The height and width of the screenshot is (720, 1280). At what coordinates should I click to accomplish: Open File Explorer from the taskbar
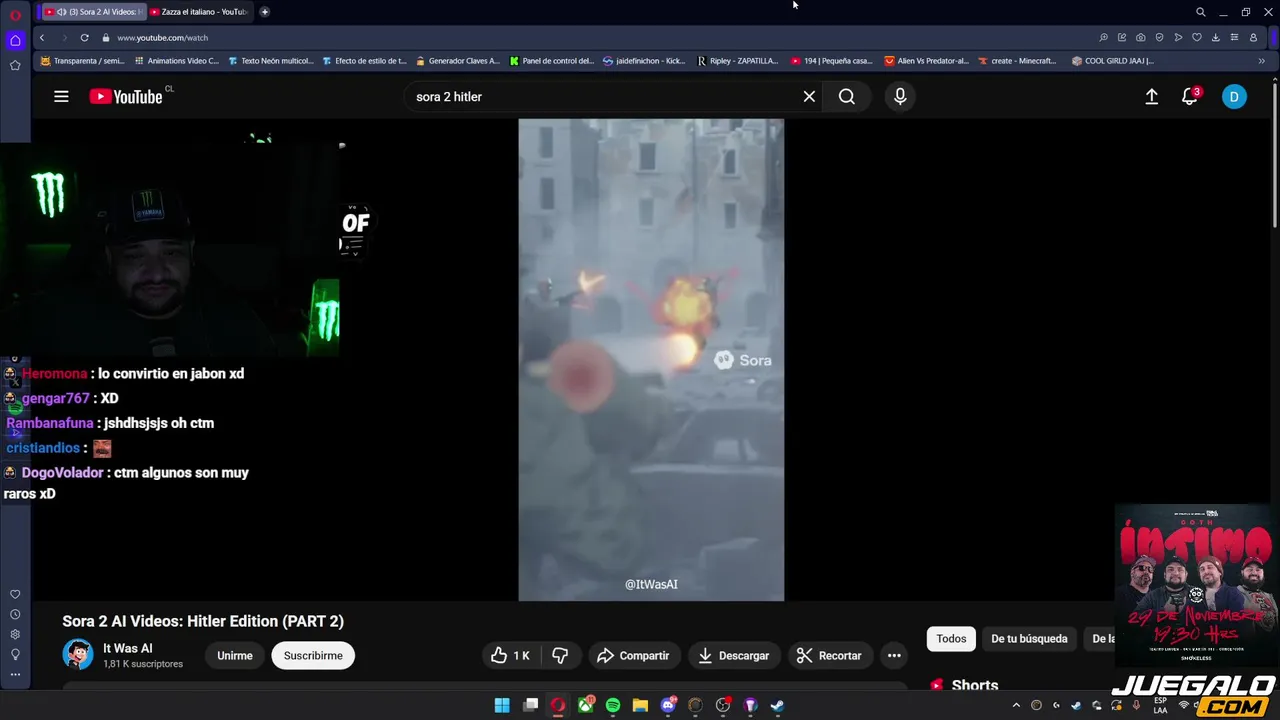tap(640, 705)
